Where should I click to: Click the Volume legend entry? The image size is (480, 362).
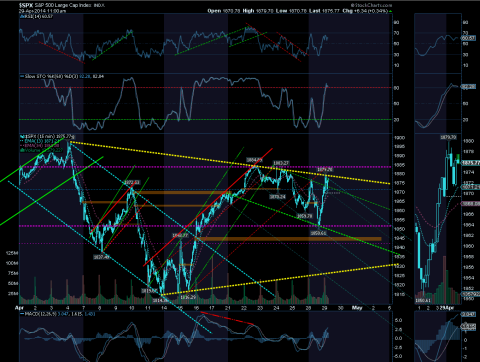(42, 150)
